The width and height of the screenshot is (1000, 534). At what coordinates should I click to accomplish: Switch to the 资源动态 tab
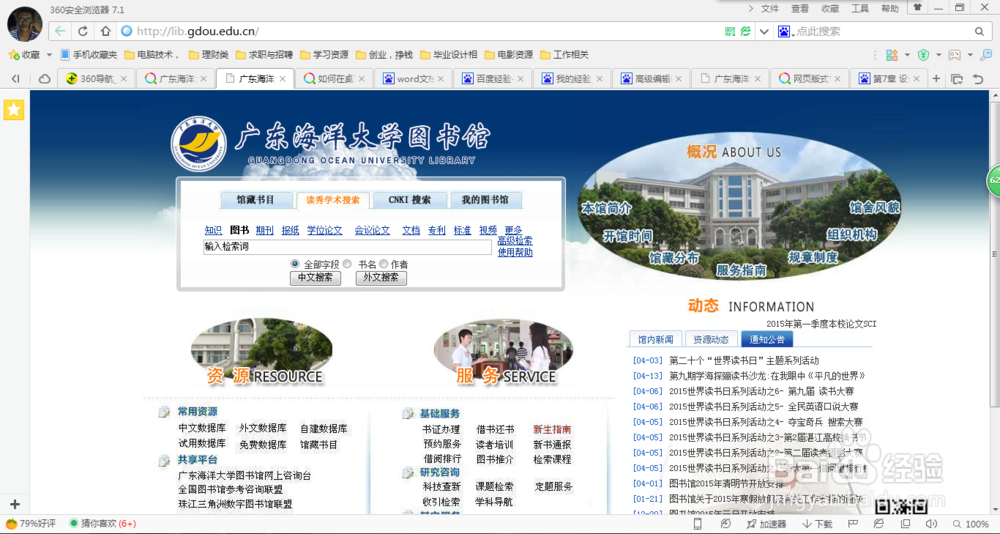coord(711,339)
